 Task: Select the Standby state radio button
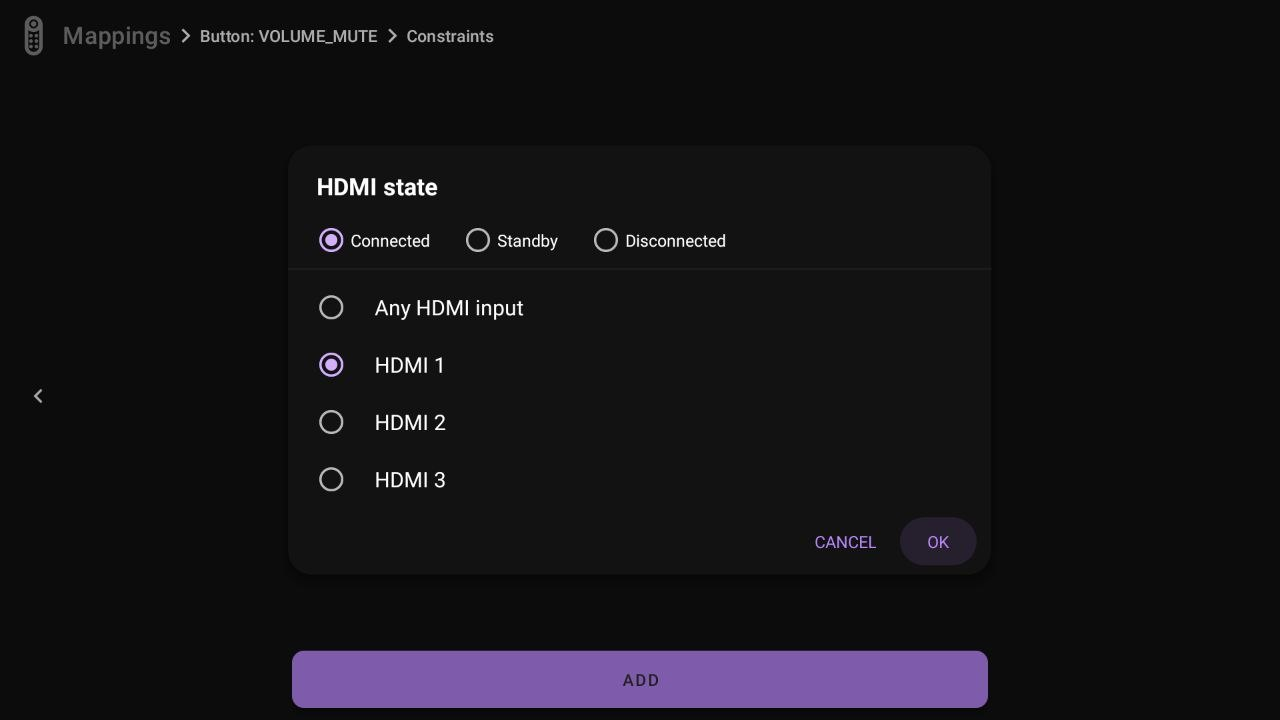[478, 240]
